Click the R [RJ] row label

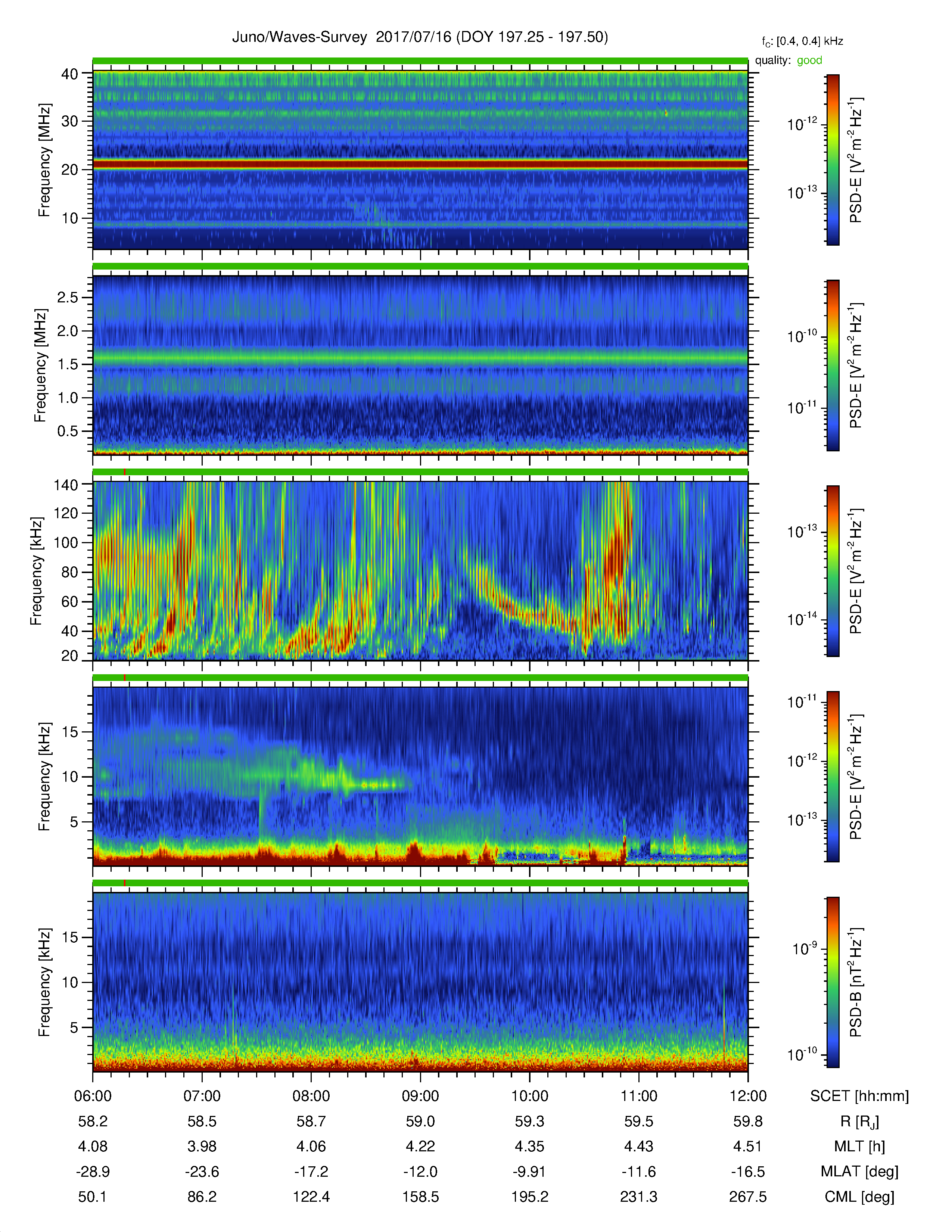click(x=859, y=1121)
